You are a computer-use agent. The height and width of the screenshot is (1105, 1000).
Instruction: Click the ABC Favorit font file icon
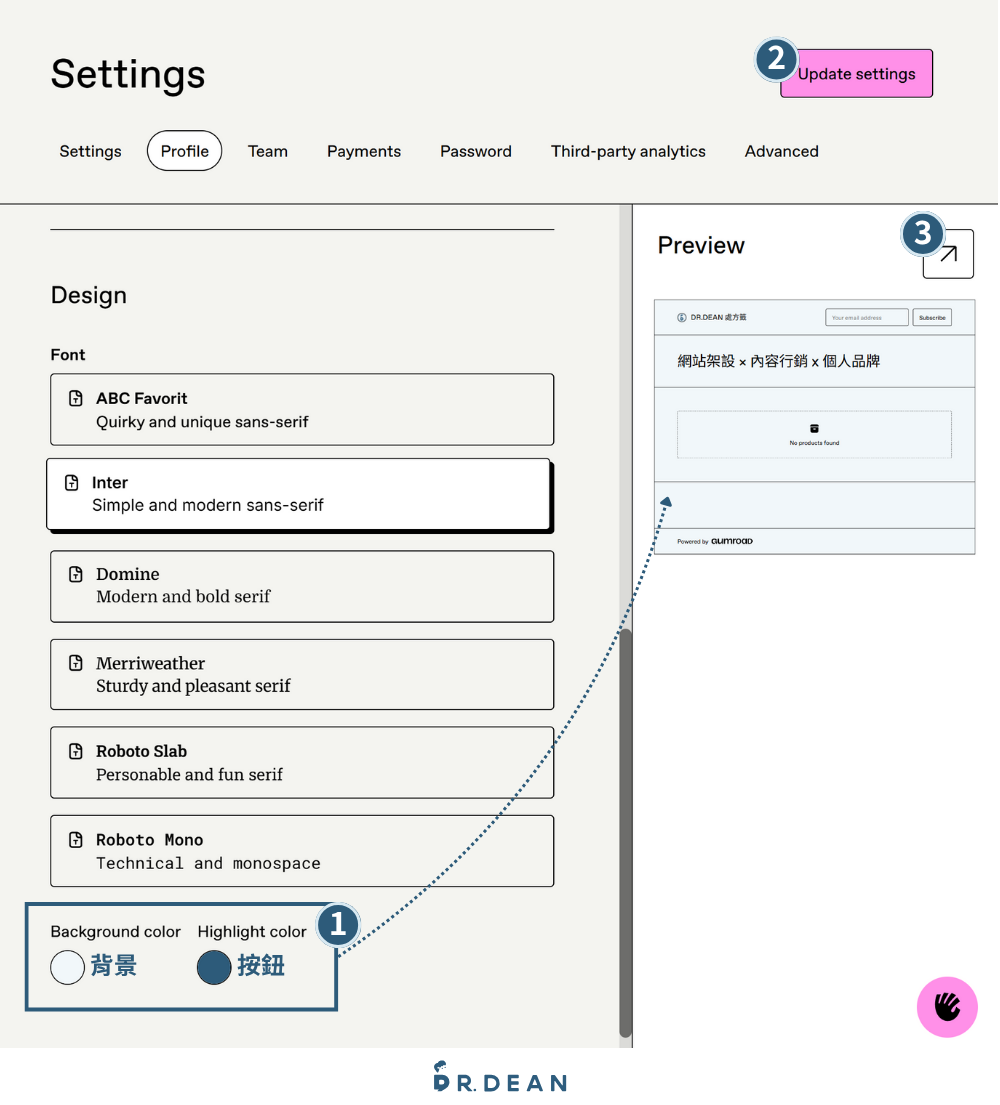coord(76,399)
